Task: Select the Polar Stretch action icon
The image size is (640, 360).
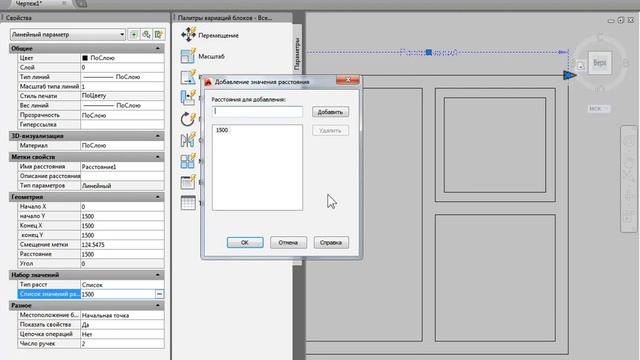Action: point(188,98)
